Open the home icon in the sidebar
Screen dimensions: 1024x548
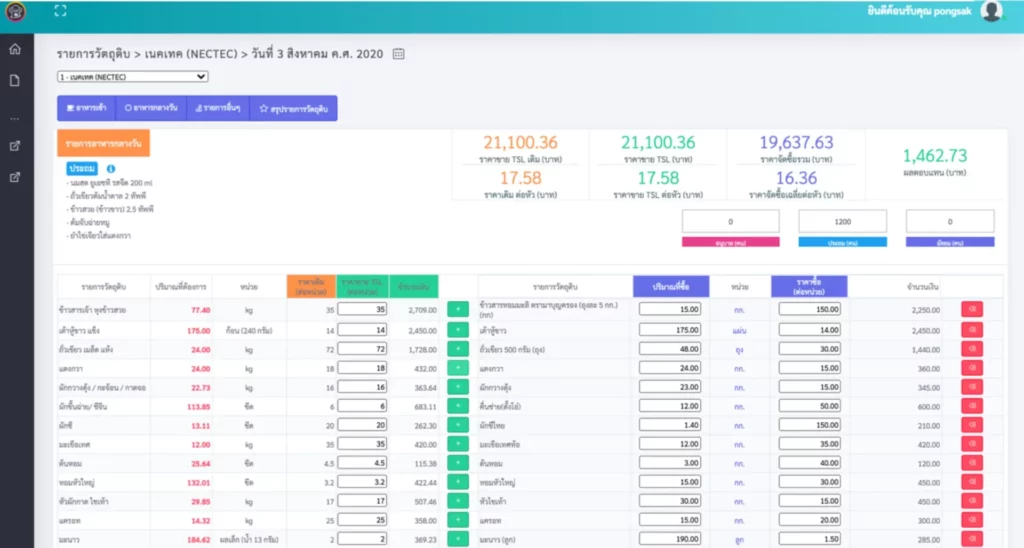coord(15,49)
